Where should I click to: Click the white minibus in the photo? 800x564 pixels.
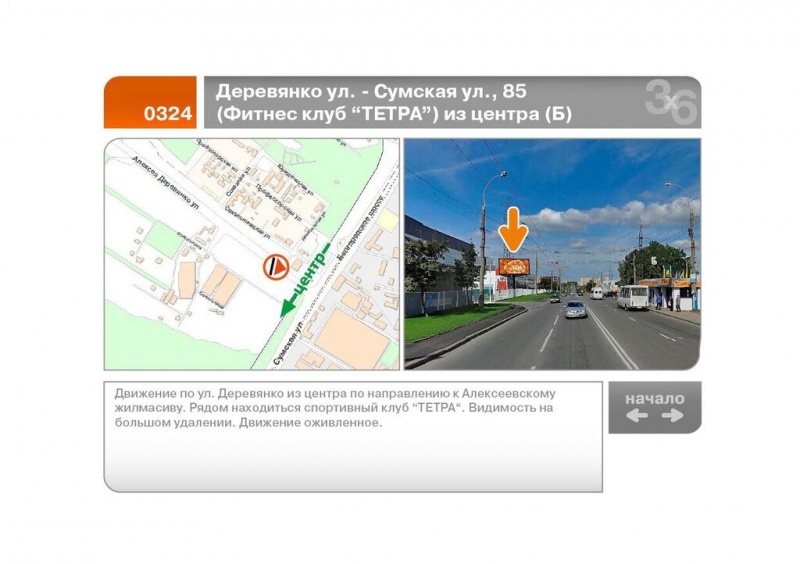point(632,297)
